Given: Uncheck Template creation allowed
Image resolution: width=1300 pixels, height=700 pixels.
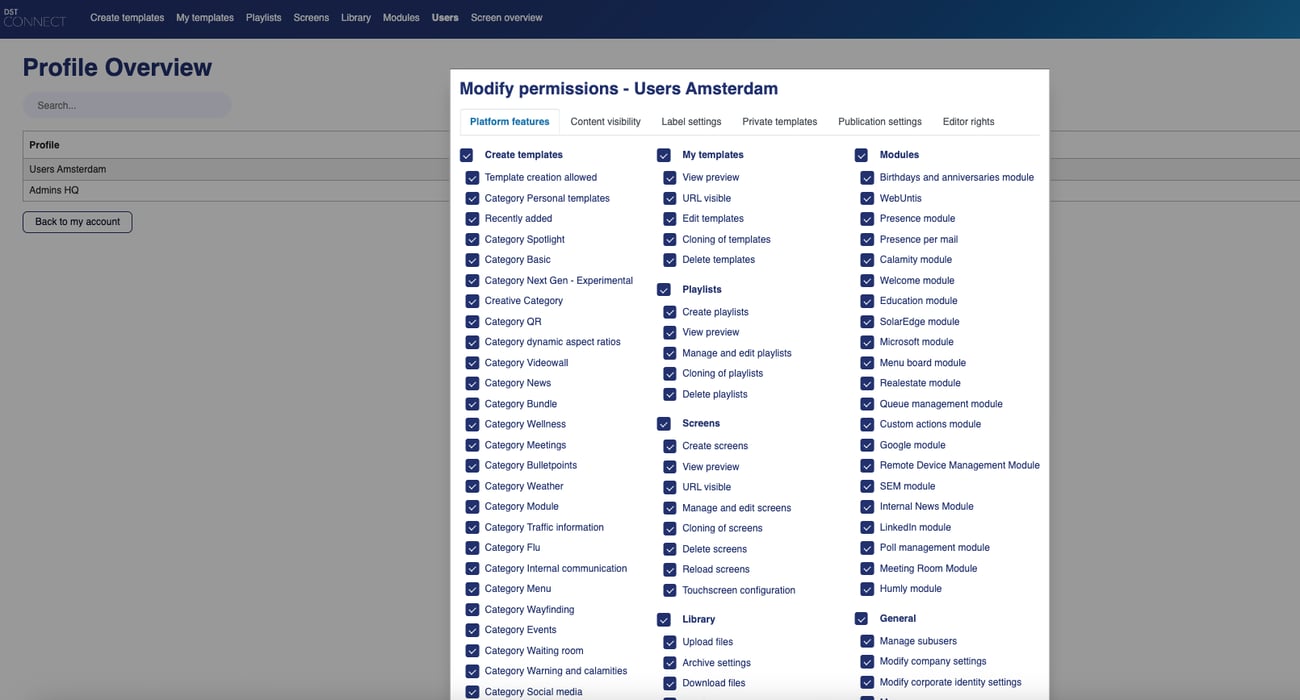Looking at the screenshot, I should coord(472,177).
